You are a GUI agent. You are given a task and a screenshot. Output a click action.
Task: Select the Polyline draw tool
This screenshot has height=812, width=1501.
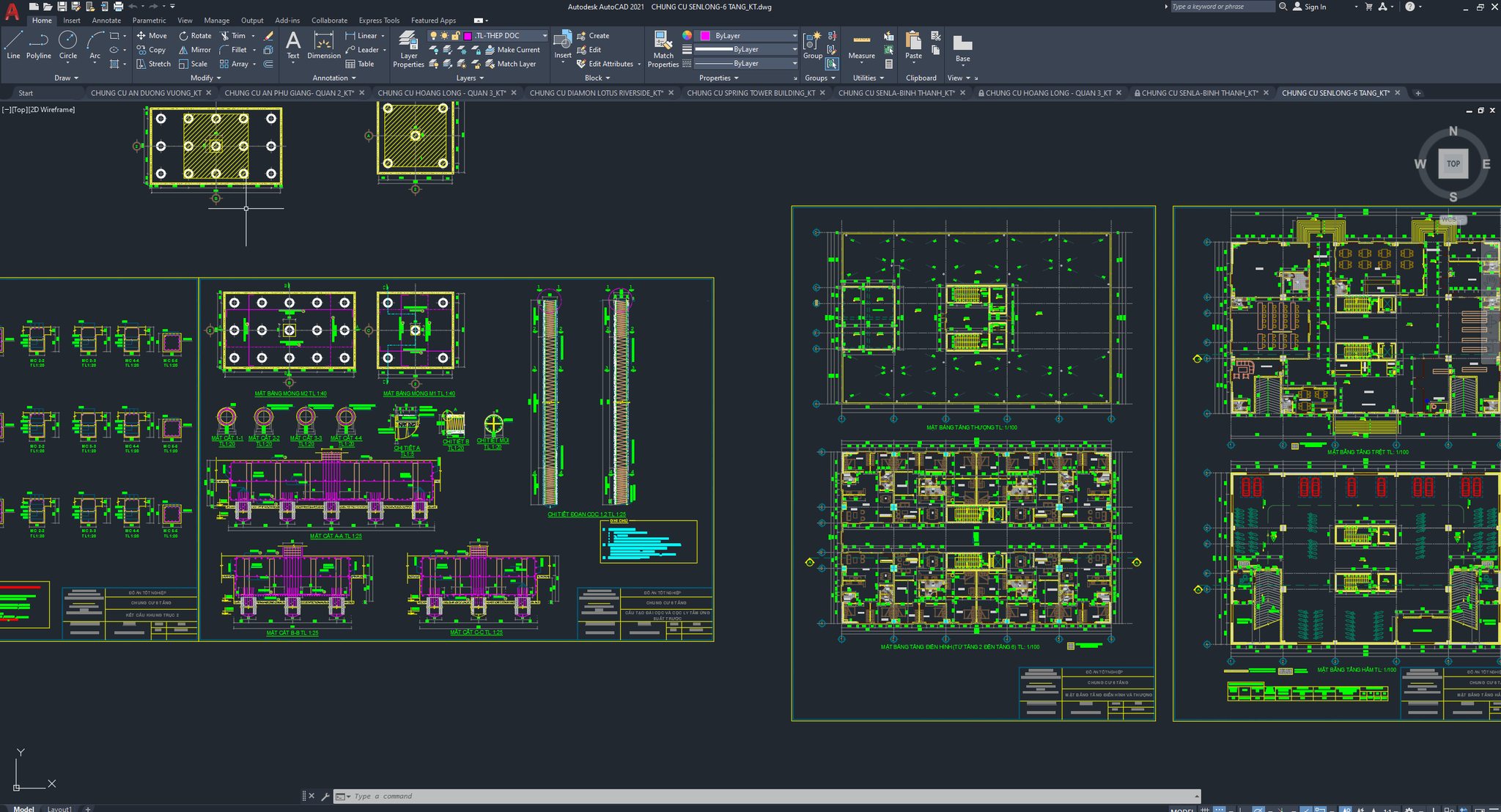[x=39, y=45]
